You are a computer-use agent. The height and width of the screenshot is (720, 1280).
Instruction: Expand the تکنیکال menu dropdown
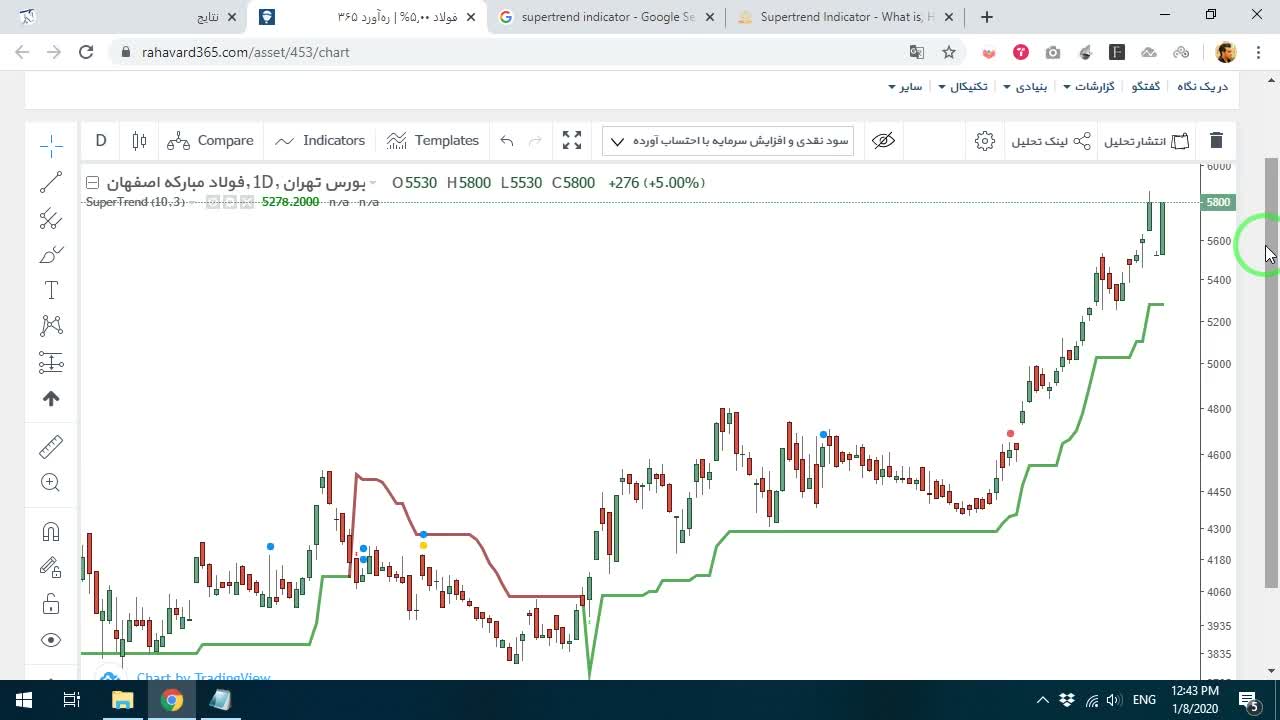[962, 87]
